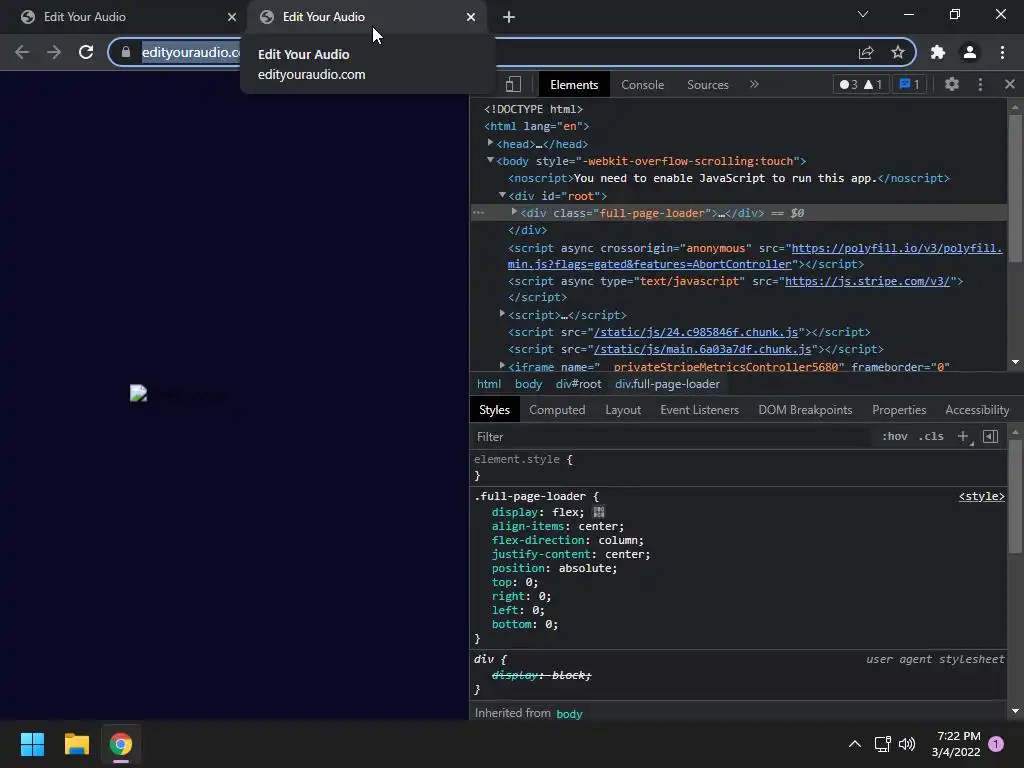Open the Event Listeners tab
Viewport: 1024px width, 768px height.
pyautogui.click(x=699, y=409)
